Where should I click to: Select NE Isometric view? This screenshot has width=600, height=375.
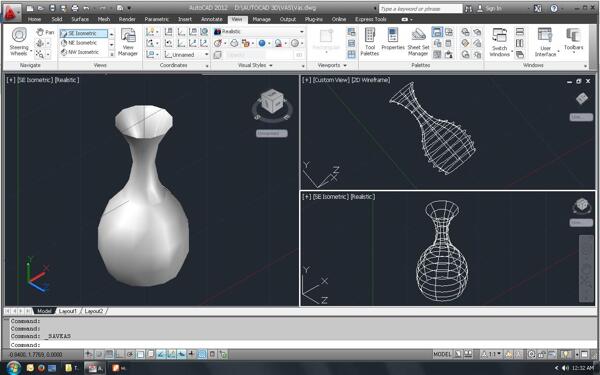pos(82,43)
